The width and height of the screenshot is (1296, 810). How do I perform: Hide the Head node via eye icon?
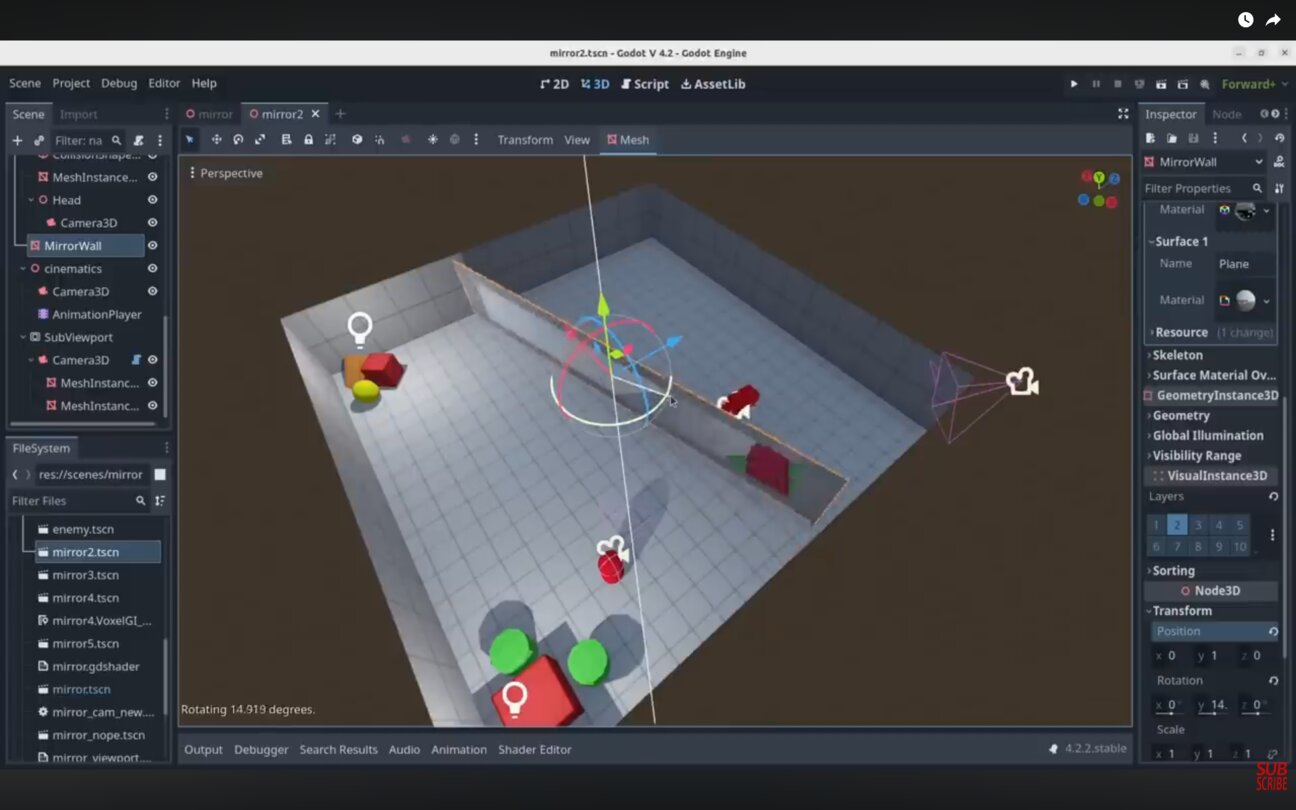pos(153,200)
